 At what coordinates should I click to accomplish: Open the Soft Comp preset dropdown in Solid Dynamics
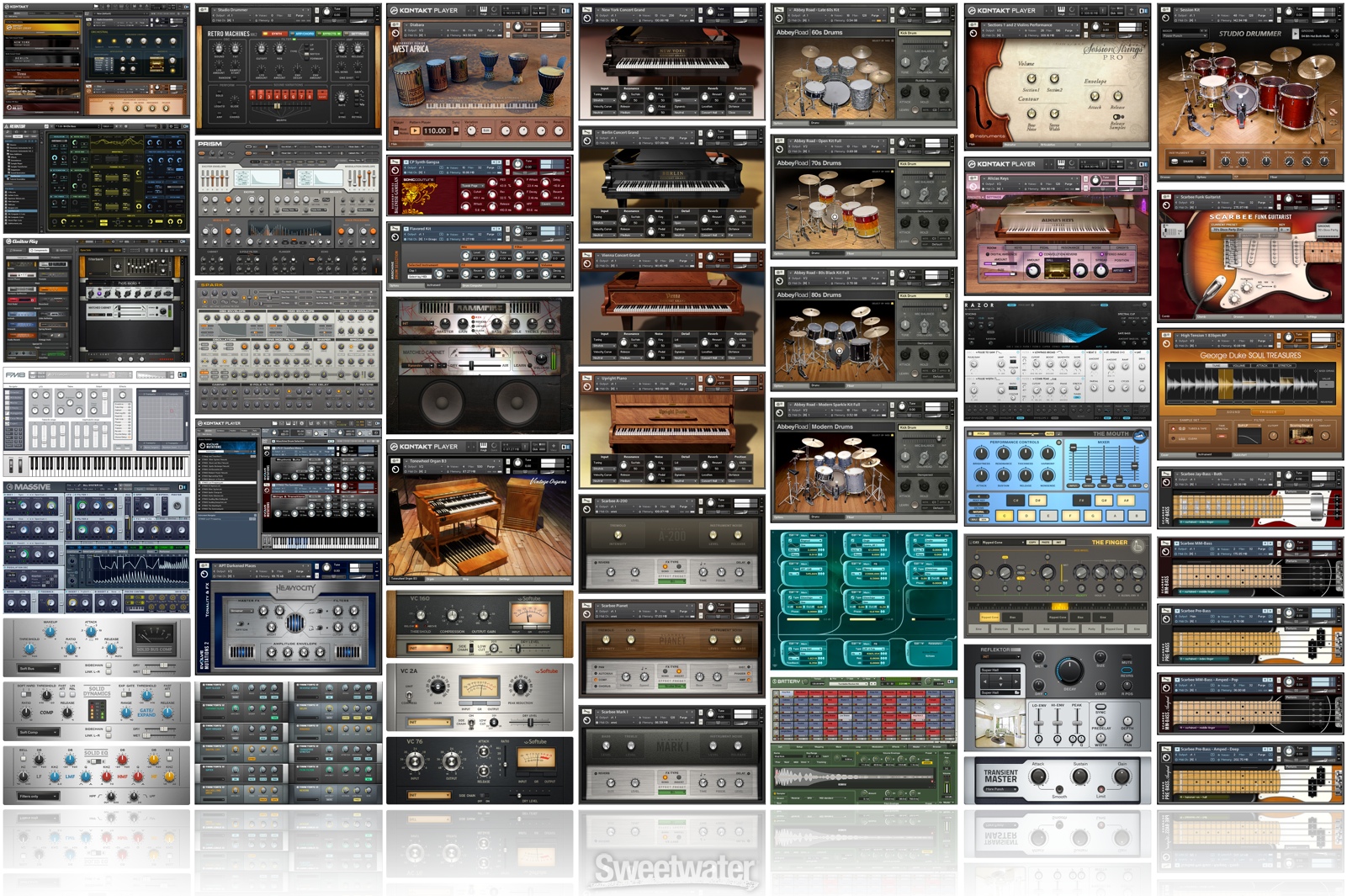pos(38,732)
